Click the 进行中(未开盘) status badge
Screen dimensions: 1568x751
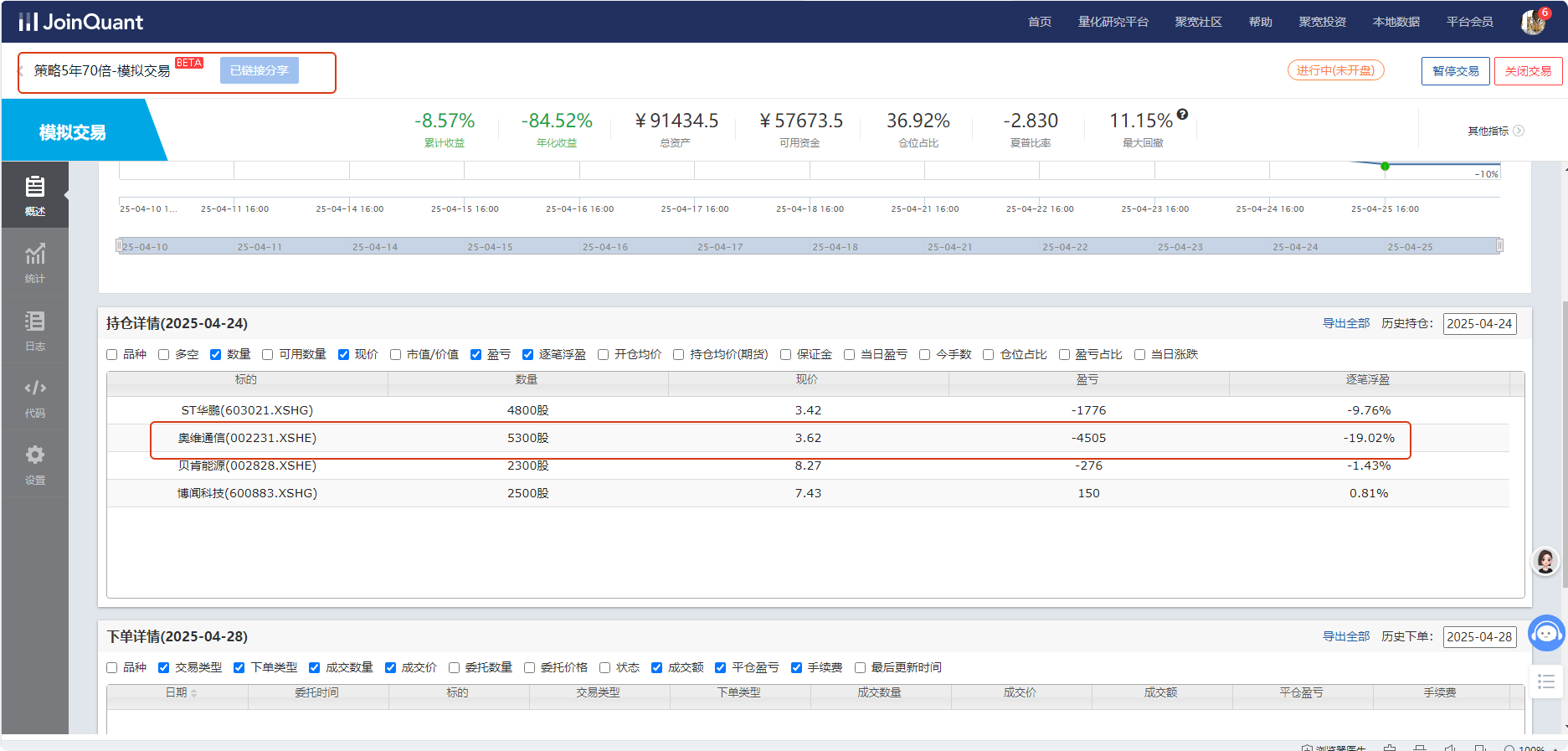1335,70
